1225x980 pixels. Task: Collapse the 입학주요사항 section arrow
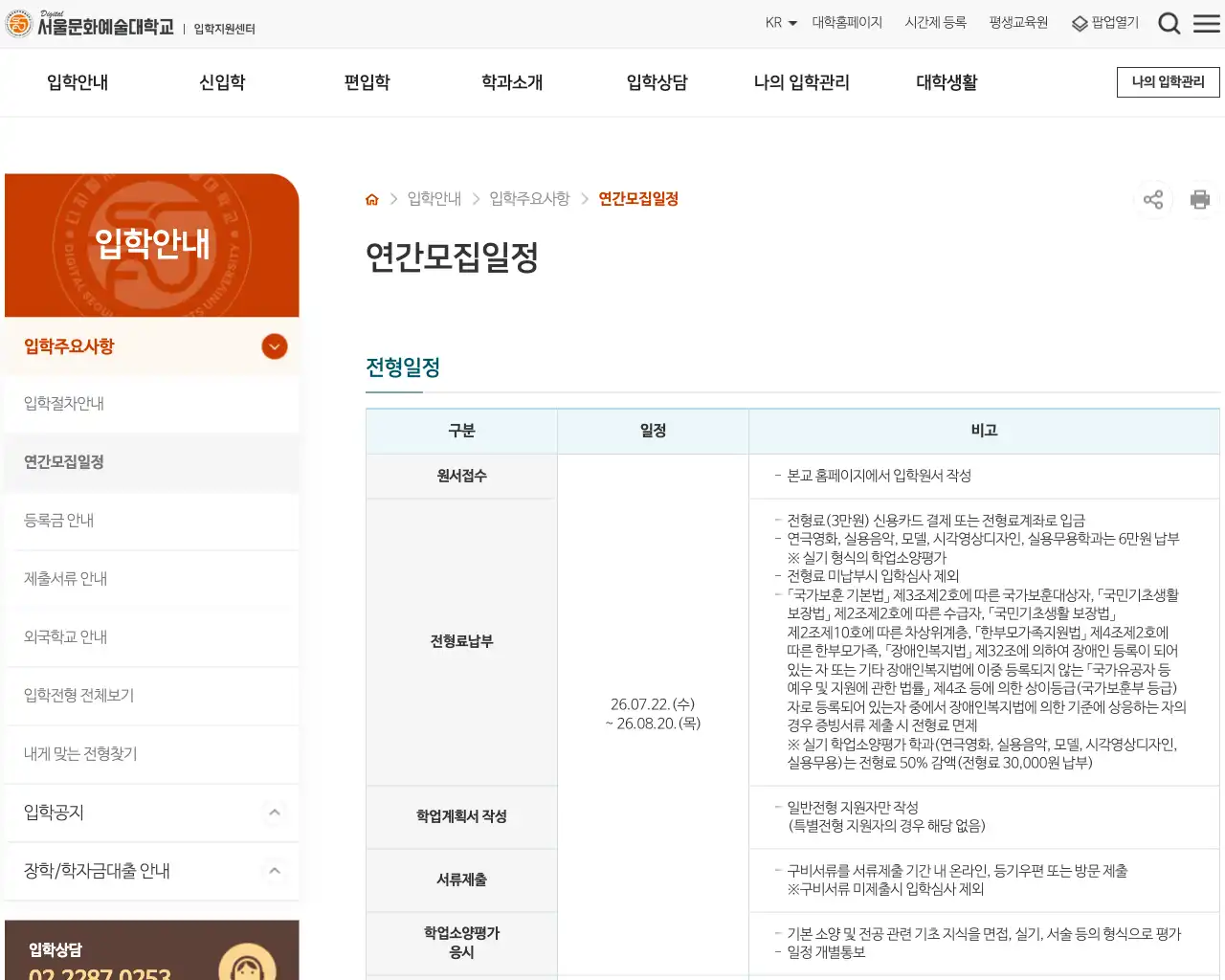coord(275,346)
